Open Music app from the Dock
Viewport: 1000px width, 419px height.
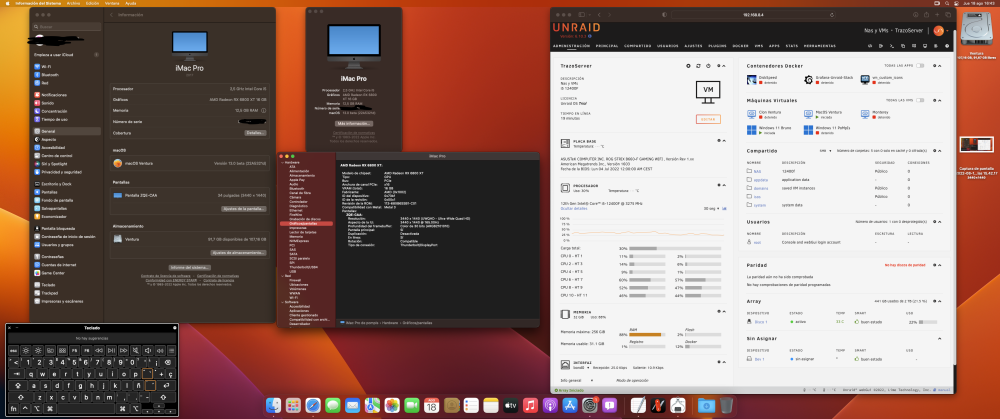coord(530,405)
